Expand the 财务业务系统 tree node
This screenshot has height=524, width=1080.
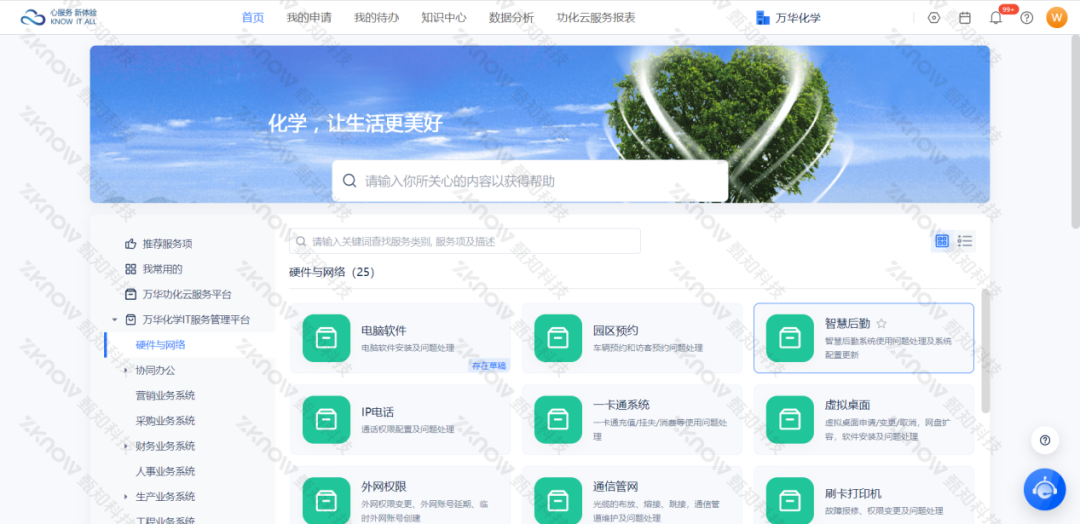(125, 446)
